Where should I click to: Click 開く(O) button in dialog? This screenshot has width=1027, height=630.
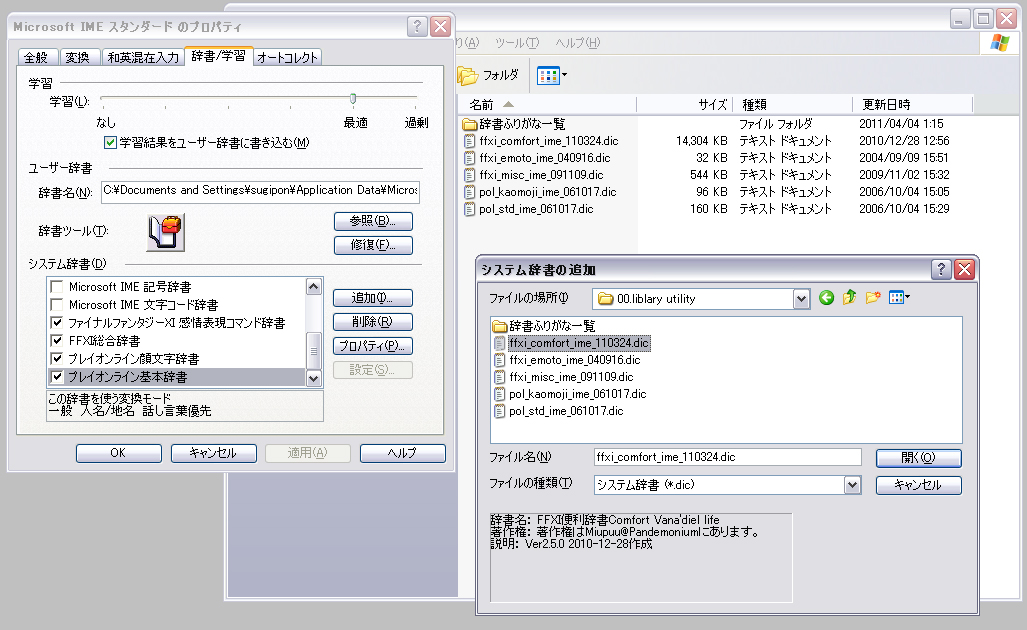(918, 458)
